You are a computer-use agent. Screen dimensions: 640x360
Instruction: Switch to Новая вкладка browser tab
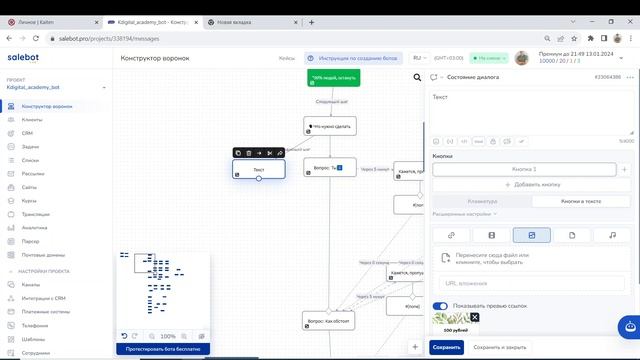coord(252,22)
